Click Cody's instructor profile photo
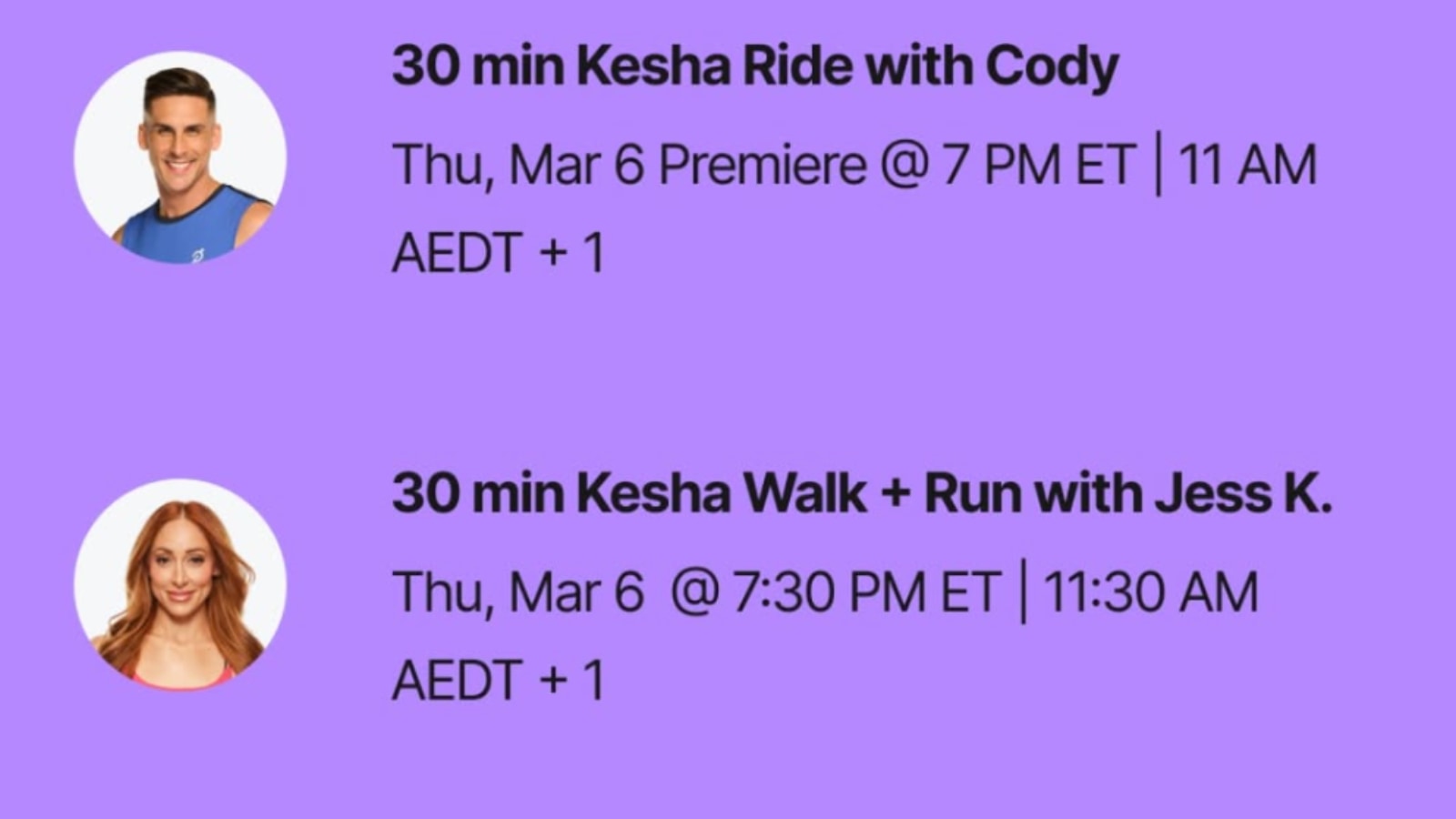The width and height of the screenshot is (1456, 819). [180, 157]
